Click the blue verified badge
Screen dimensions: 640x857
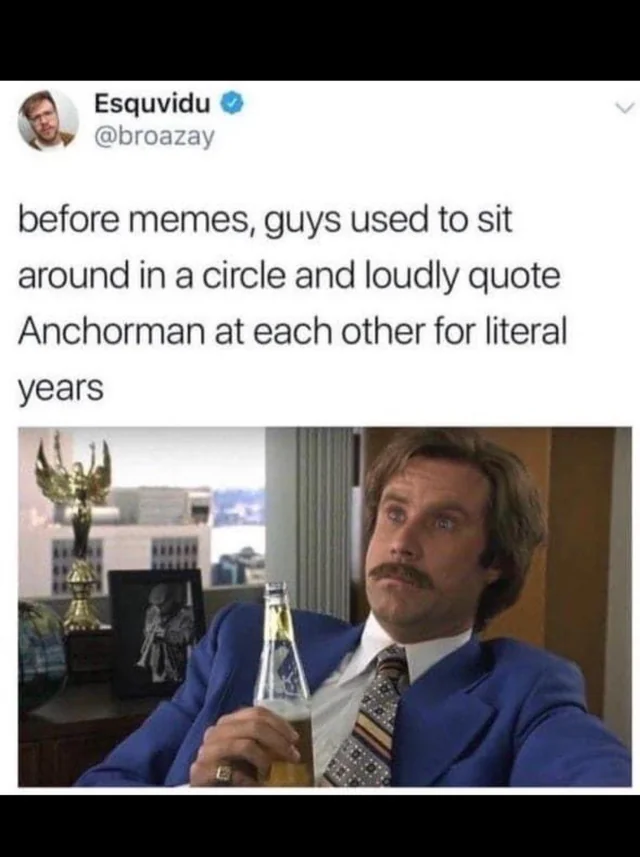(x=231, y=104)
